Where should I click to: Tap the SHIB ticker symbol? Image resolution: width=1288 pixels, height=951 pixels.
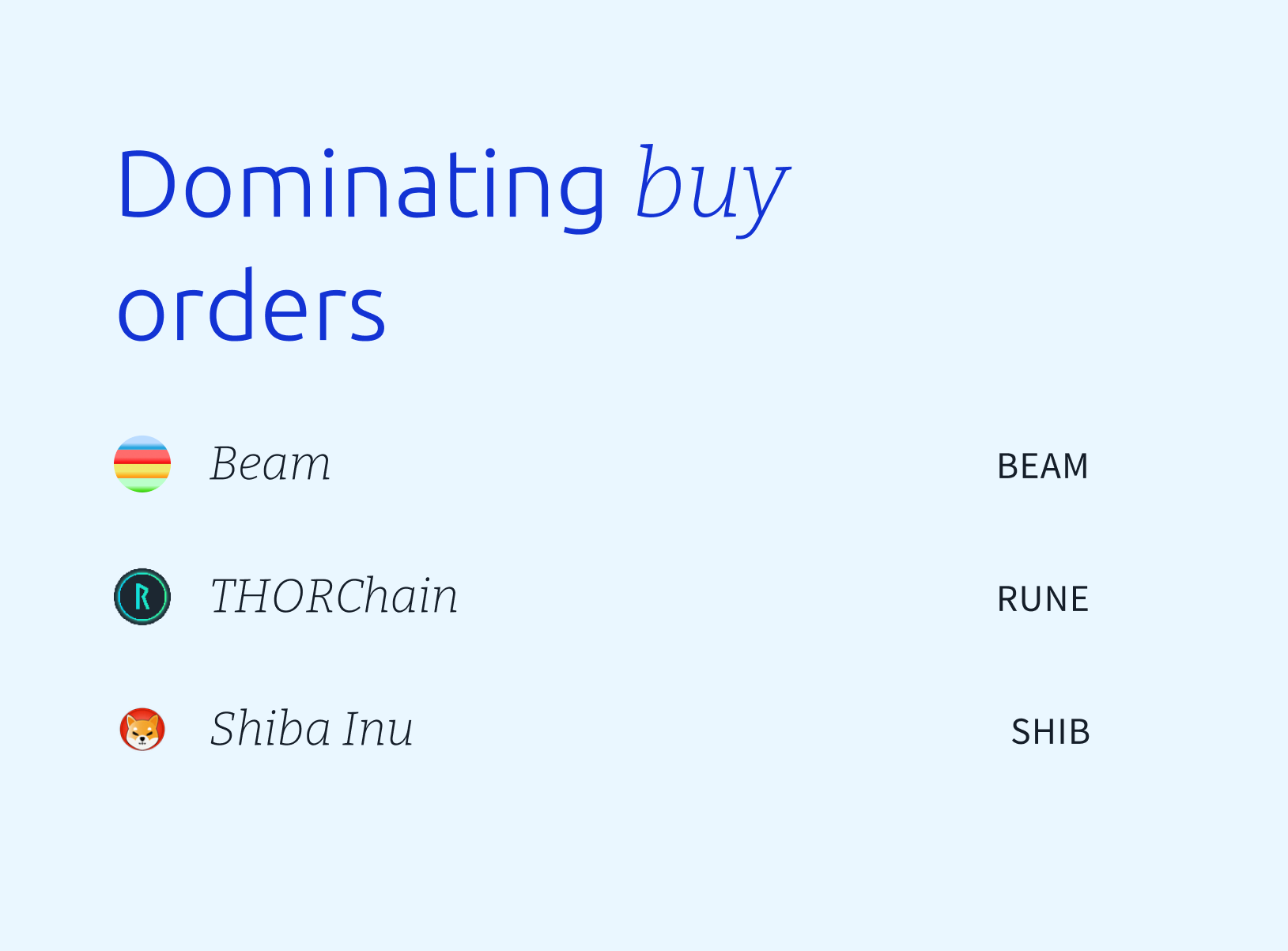click(x=1051, y=732)
